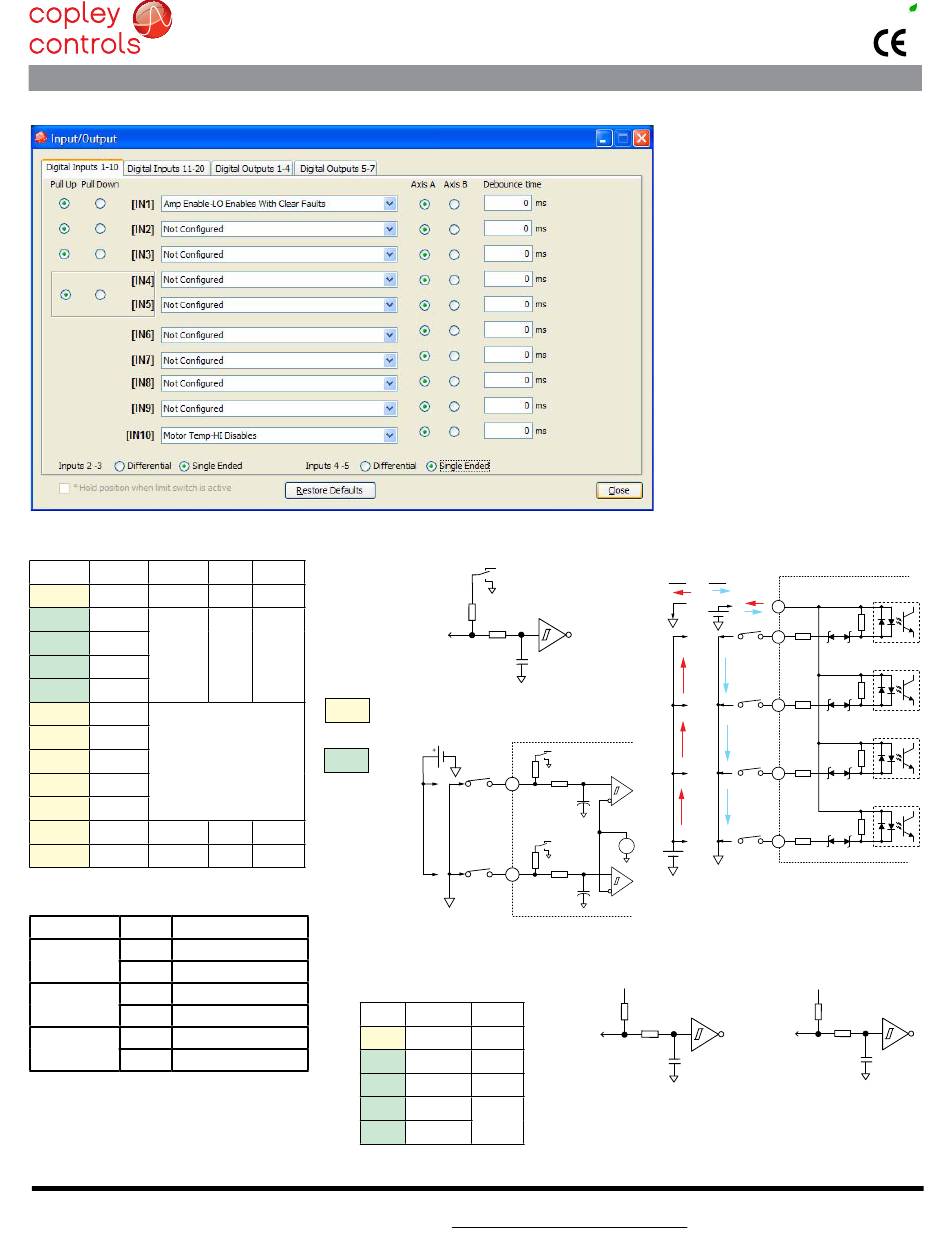Open the IN8 function dropdown

tap(390, 383)
